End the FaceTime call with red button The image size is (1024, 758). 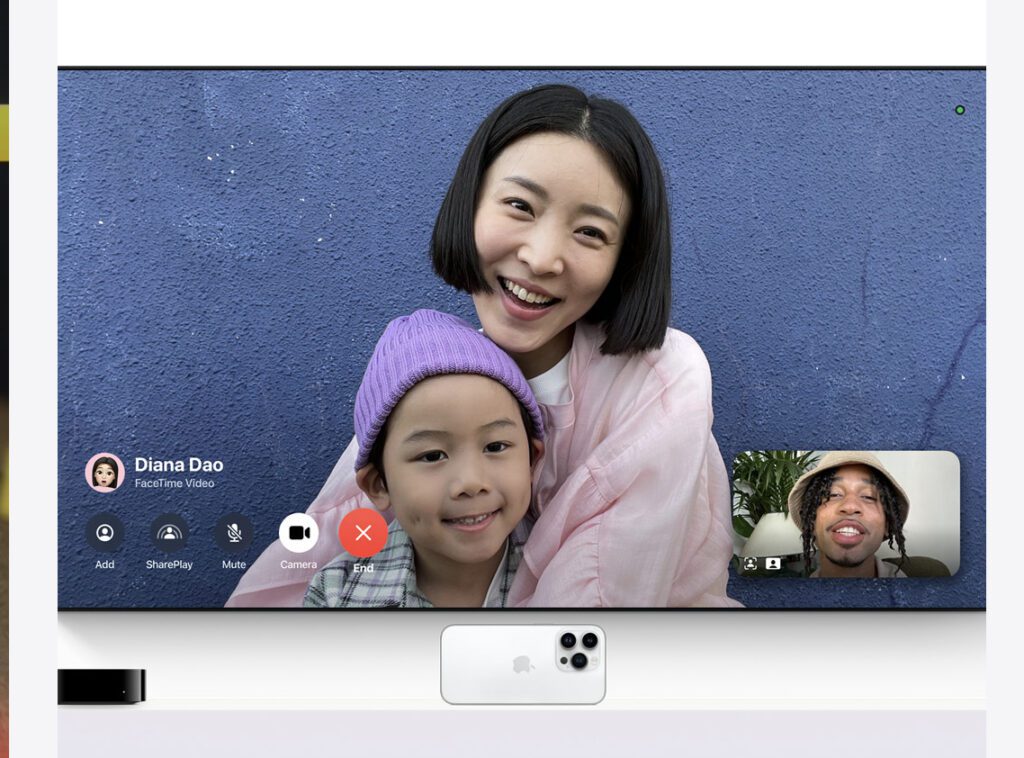pyautogui.click(x=363, y=533)
